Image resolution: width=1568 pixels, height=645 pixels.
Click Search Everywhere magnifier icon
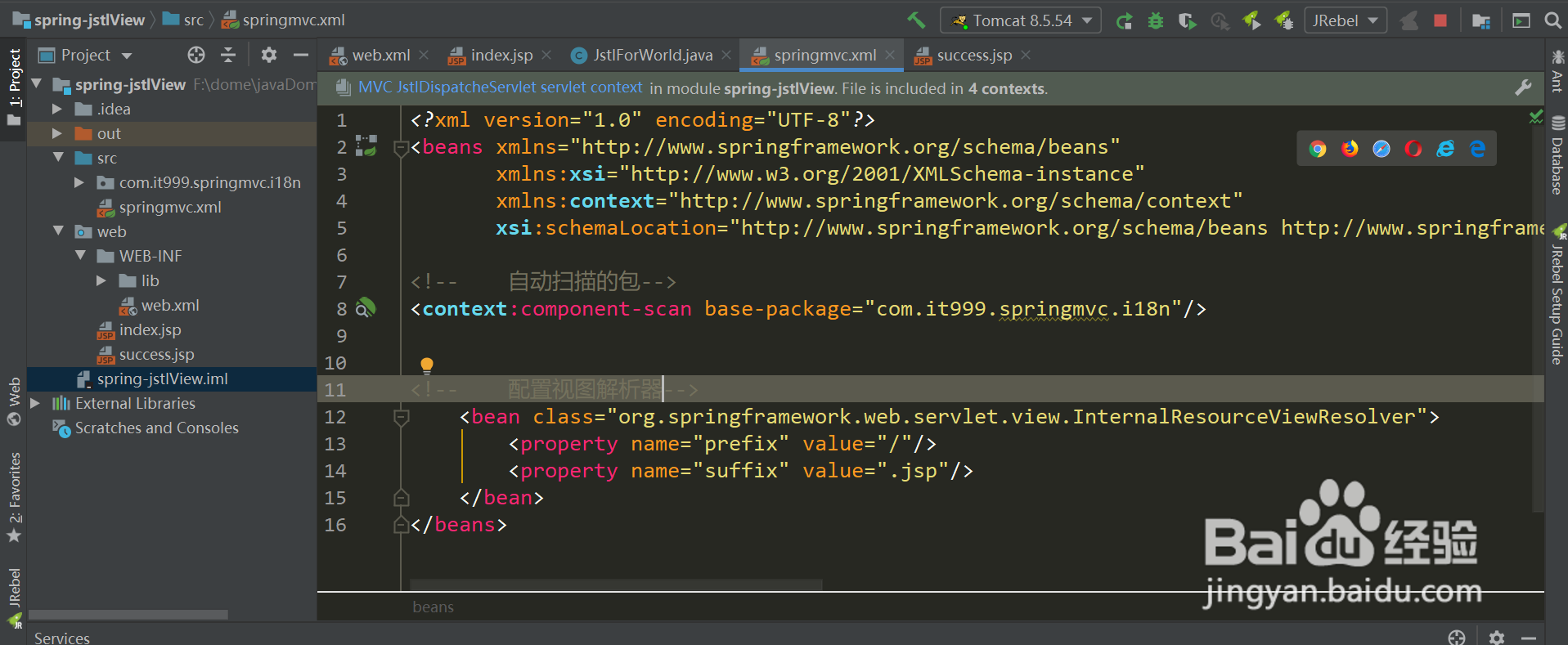tap(1552, 20)
